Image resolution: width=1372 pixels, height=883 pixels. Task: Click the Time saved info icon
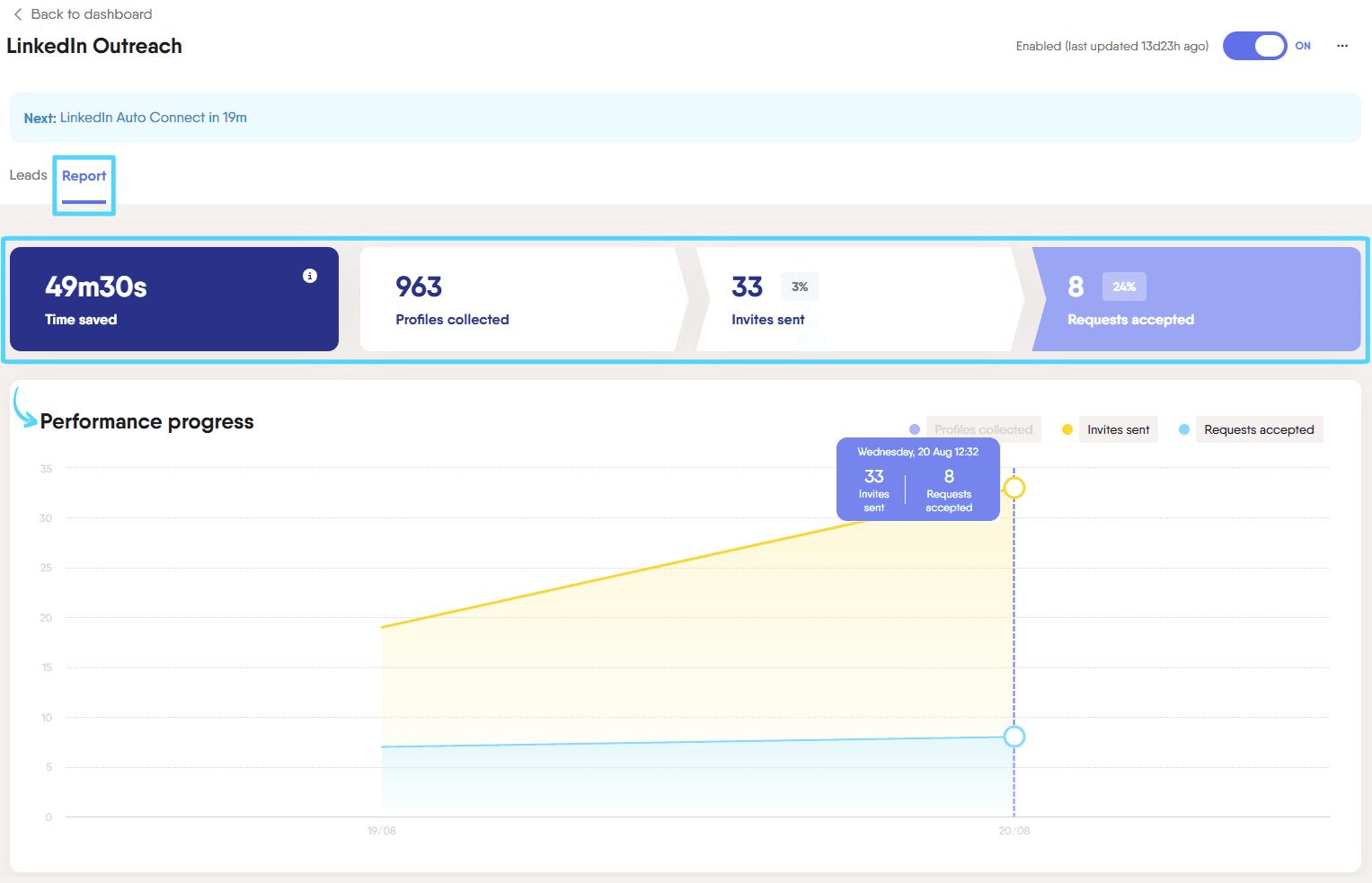click(x=310, y=276)
